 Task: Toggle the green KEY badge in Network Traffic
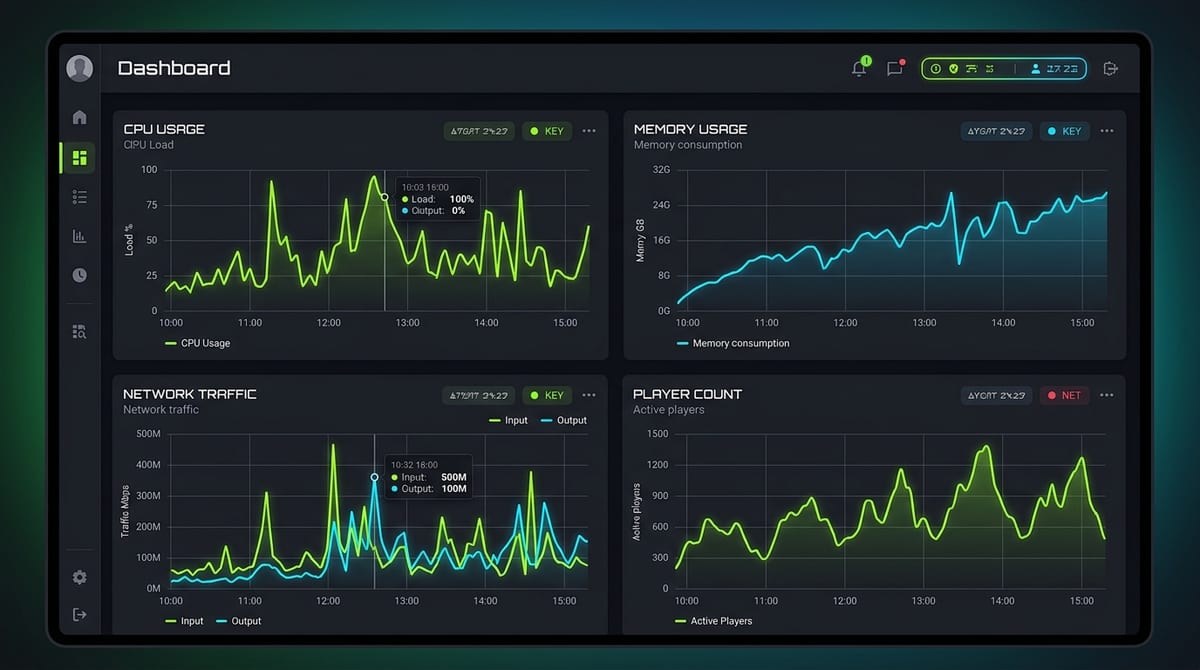[547, 395]
